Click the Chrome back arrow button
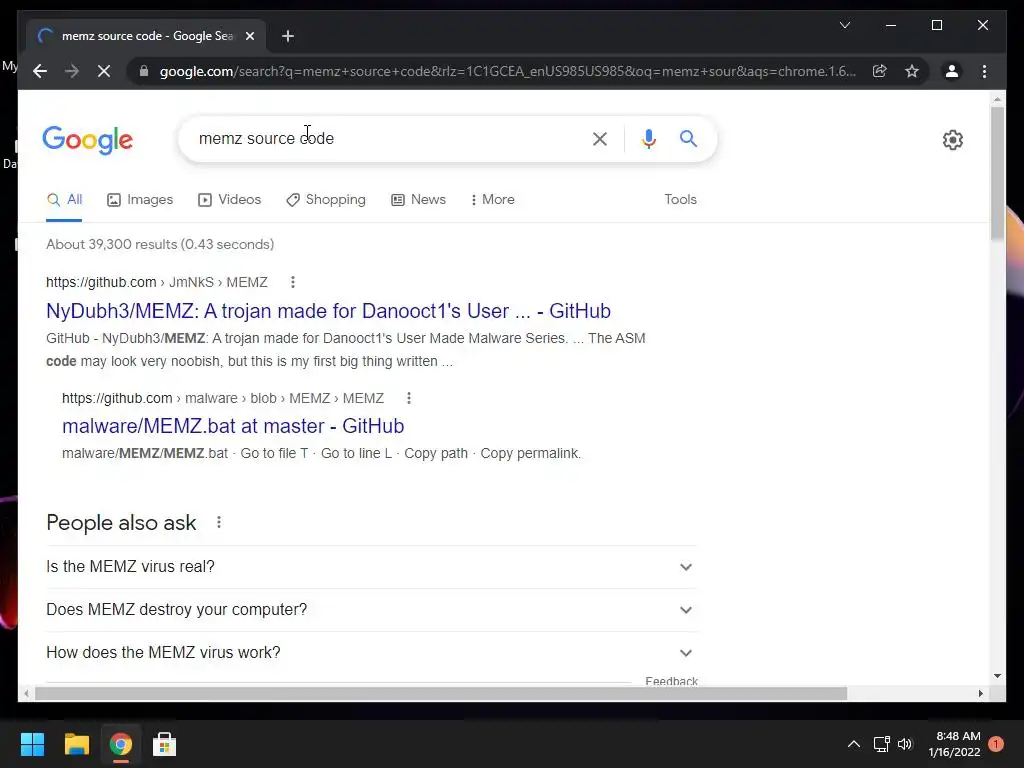 tap(40, 71)
